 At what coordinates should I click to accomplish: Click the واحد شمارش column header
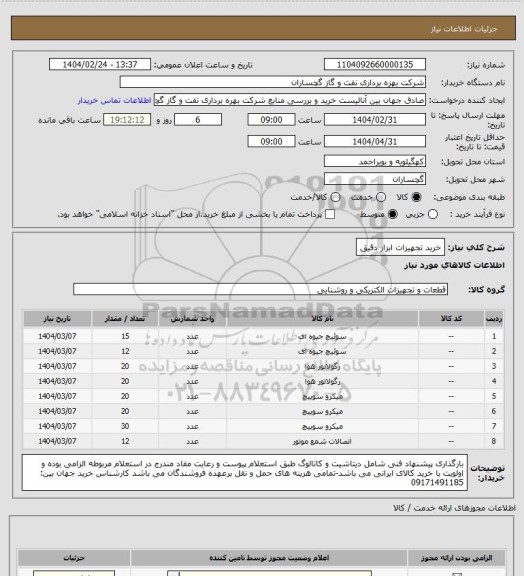(x=192, y=318)
